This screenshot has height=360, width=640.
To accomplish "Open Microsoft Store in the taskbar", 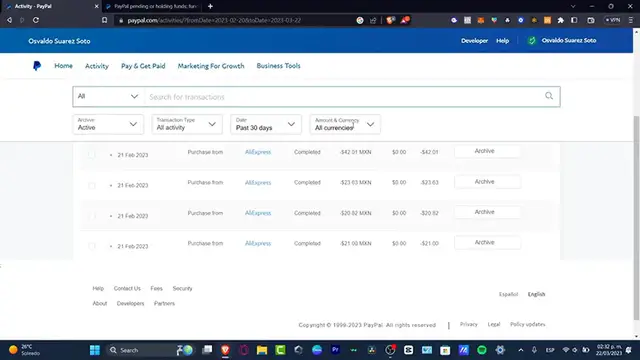I will click(445, 350).
